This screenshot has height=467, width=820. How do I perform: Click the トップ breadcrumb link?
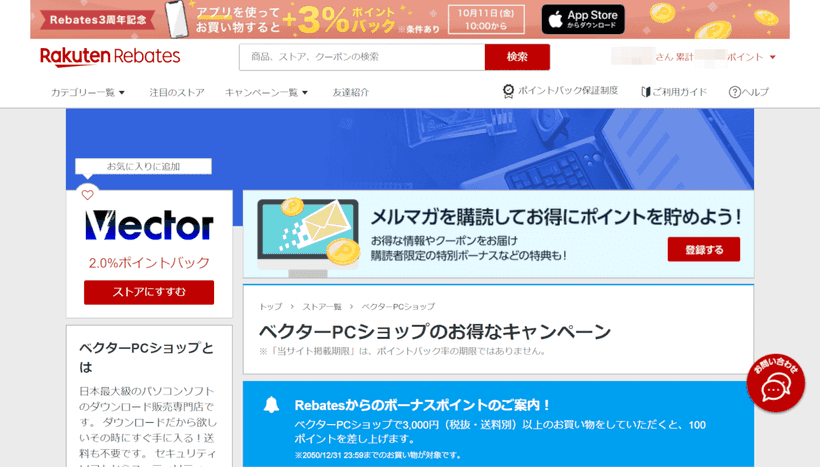pyautogui.click(x=270, y=306)
